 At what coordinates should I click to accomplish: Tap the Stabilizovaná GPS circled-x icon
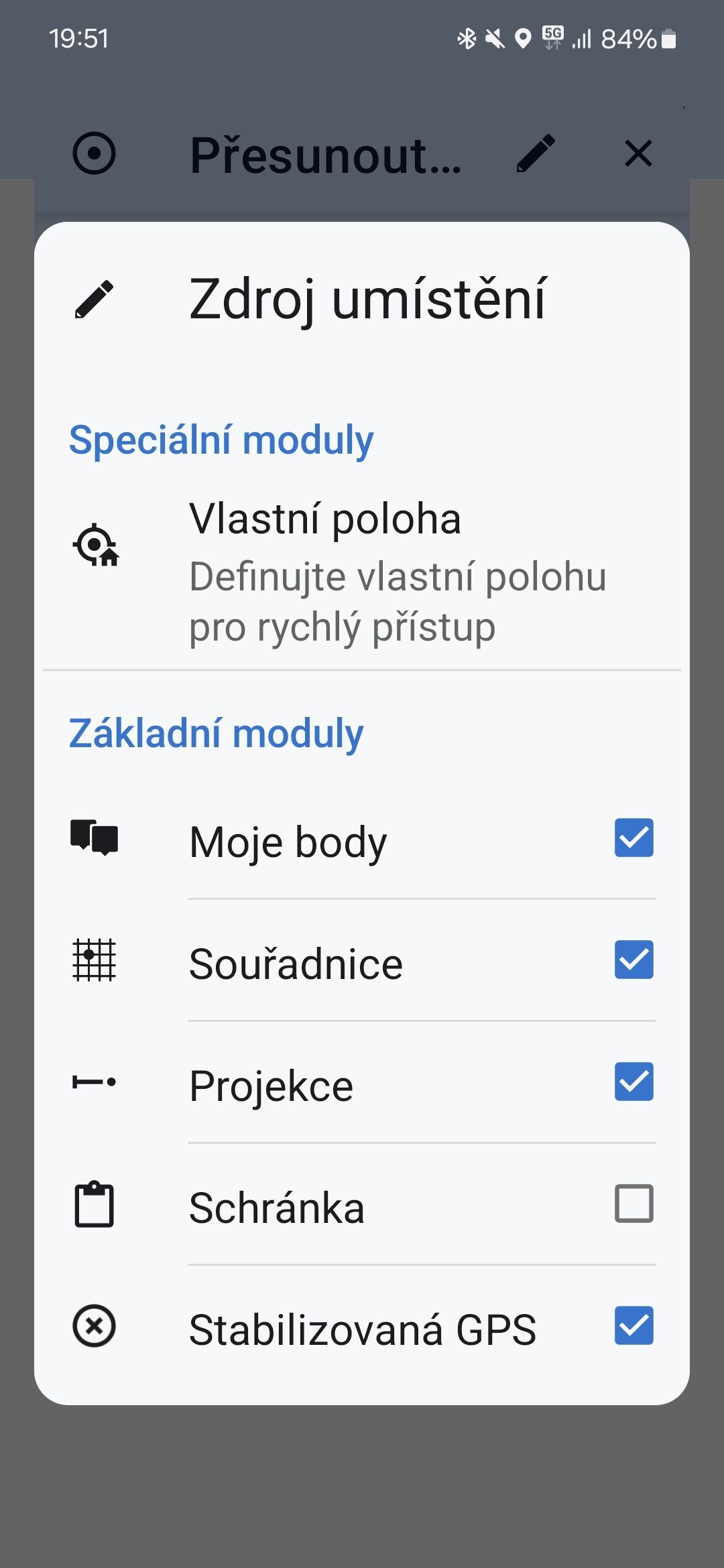(x=94, y=1326)
